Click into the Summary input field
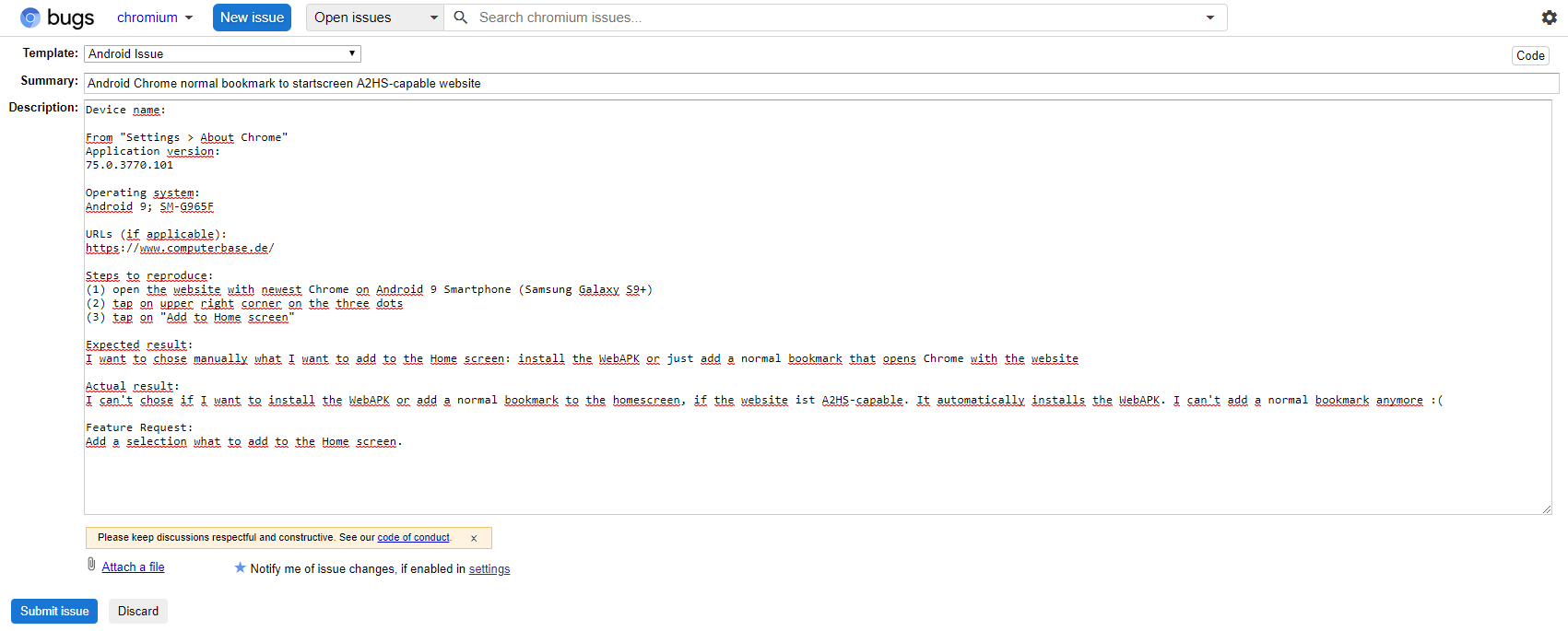Viewport: 1568px width, 631px height. coord(821,83)
